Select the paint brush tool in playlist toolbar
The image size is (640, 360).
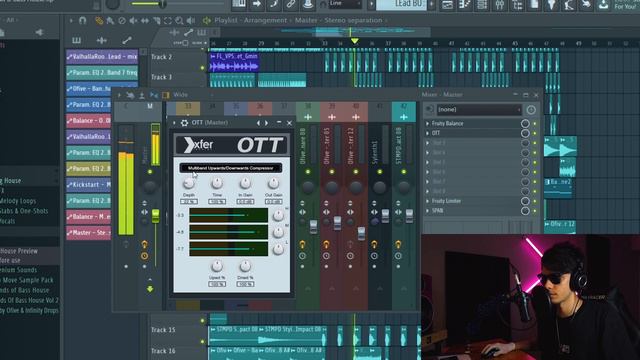(110, 20)
